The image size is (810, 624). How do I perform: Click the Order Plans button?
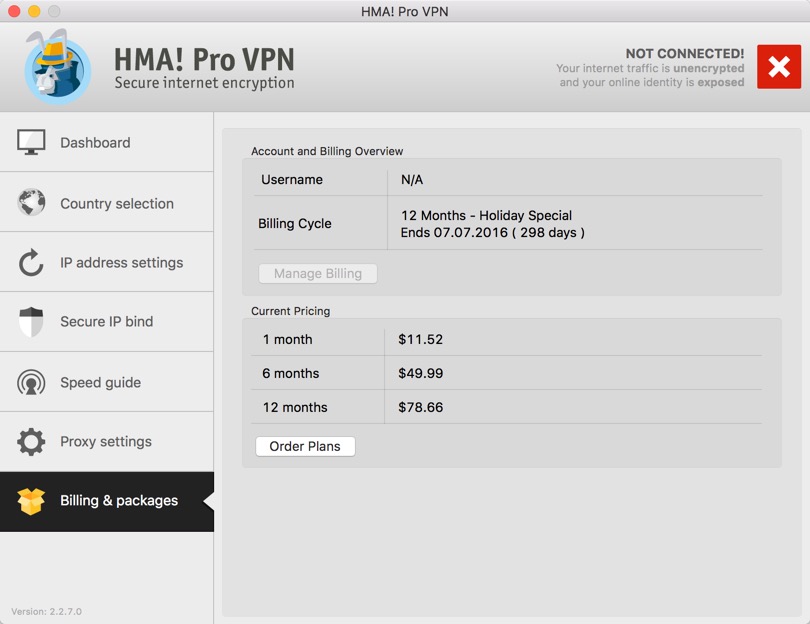[x=305, y=446]
